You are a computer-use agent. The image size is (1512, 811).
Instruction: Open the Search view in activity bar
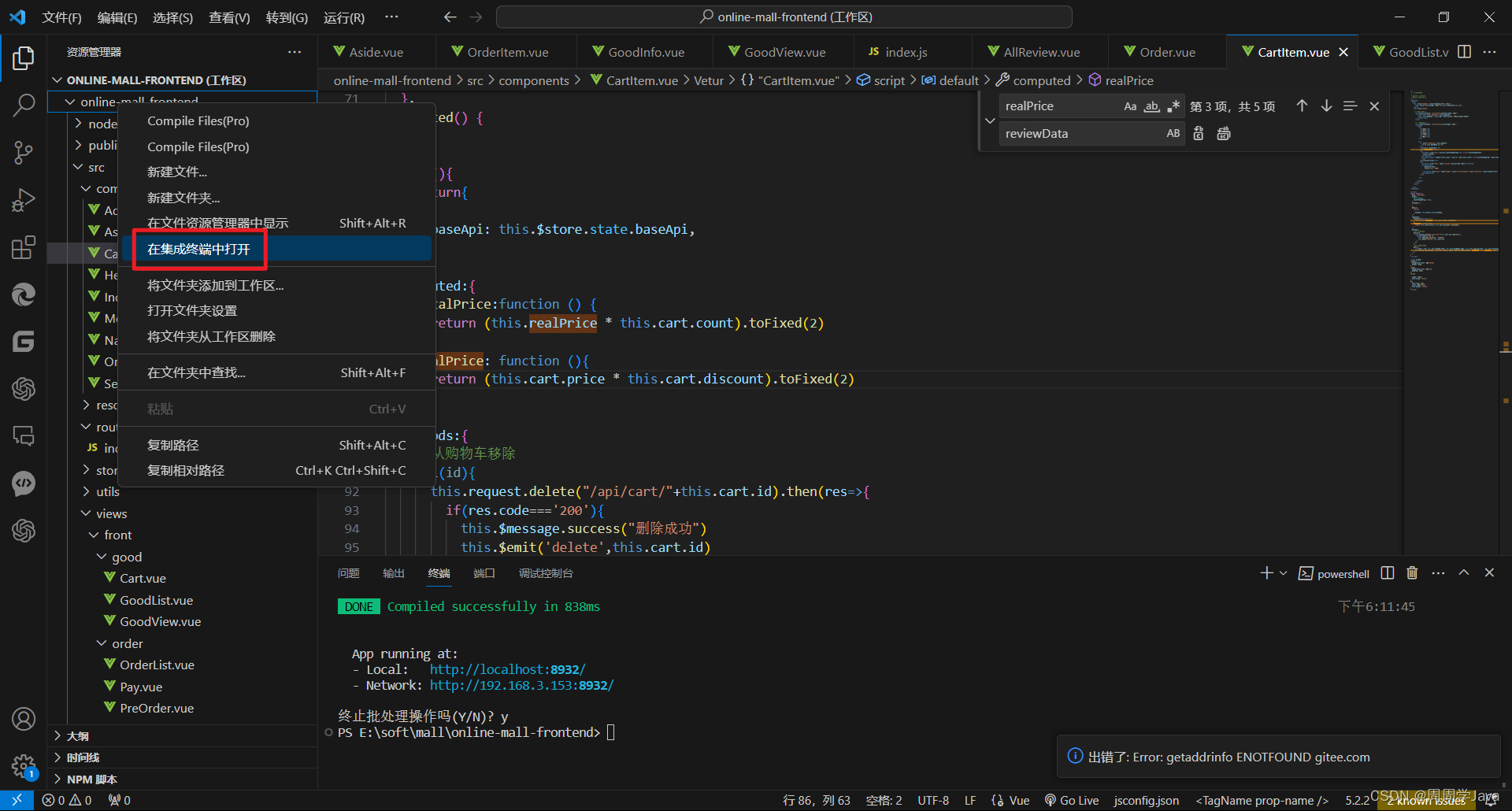[x=24, y=105]
